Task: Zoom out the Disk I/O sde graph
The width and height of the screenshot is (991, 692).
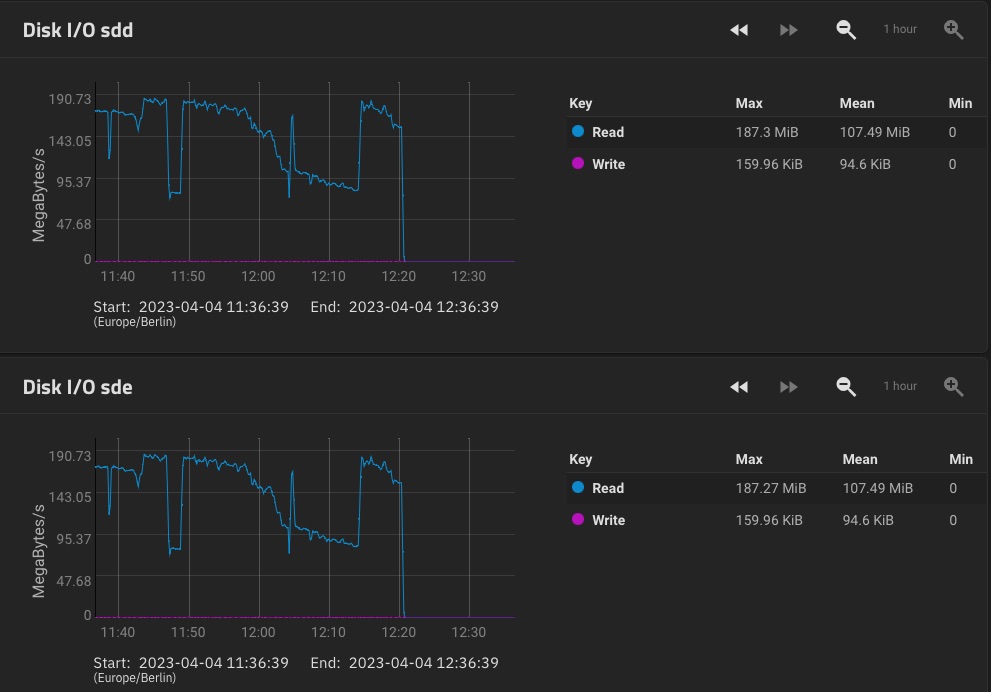Action: (846, 387)
